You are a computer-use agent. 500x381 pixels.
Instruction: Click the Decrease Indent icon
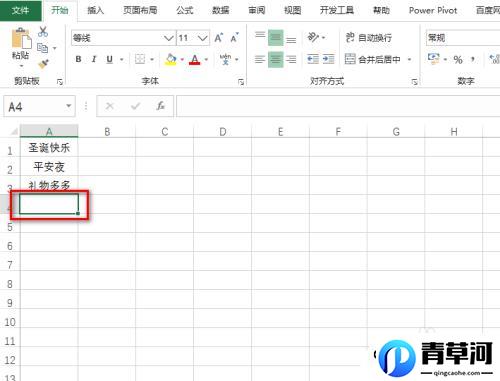point(313,59)
